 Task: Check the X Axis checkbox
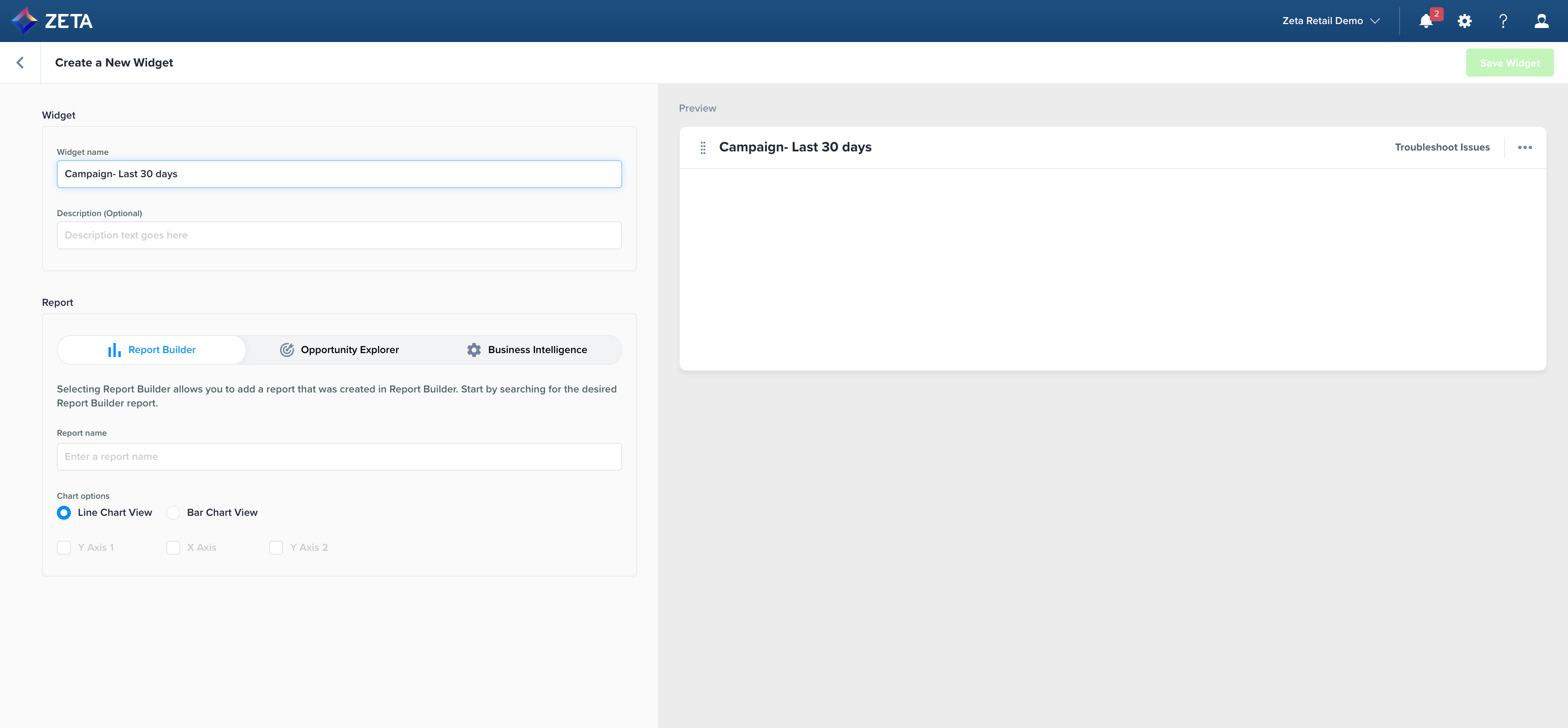point(174,547)
